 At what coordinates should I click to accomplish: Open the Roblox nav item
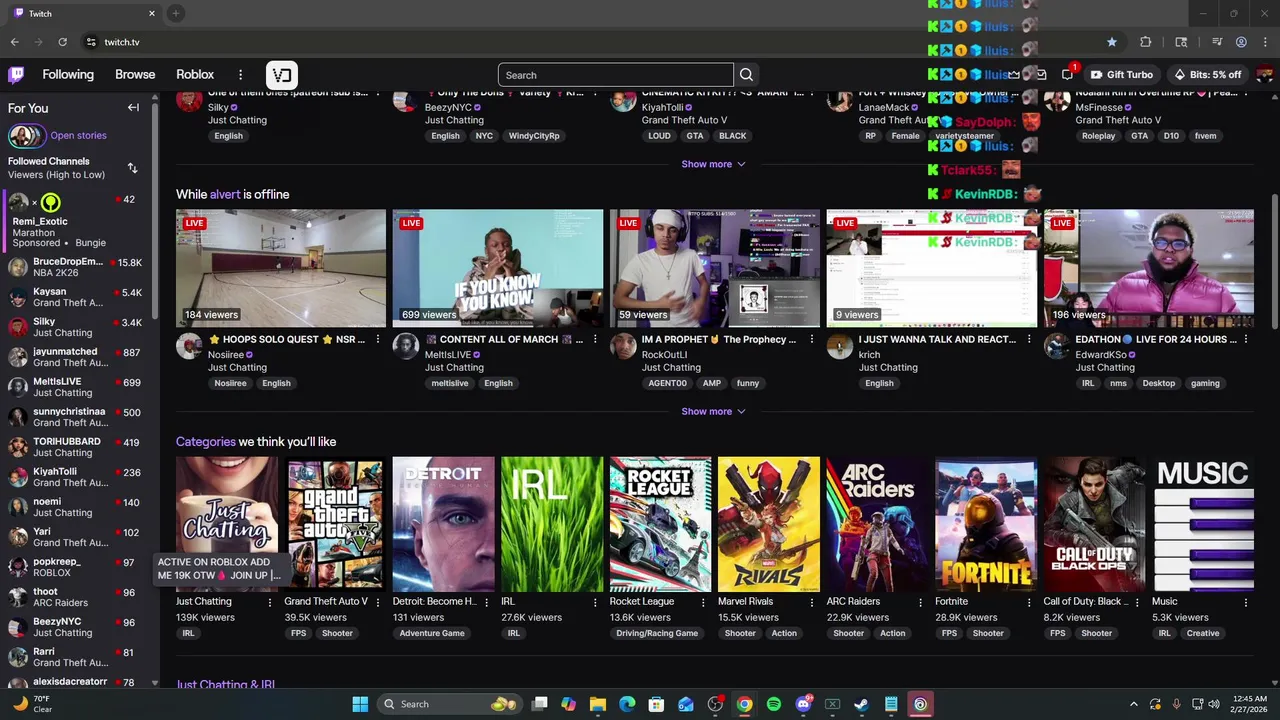[195, 75]
